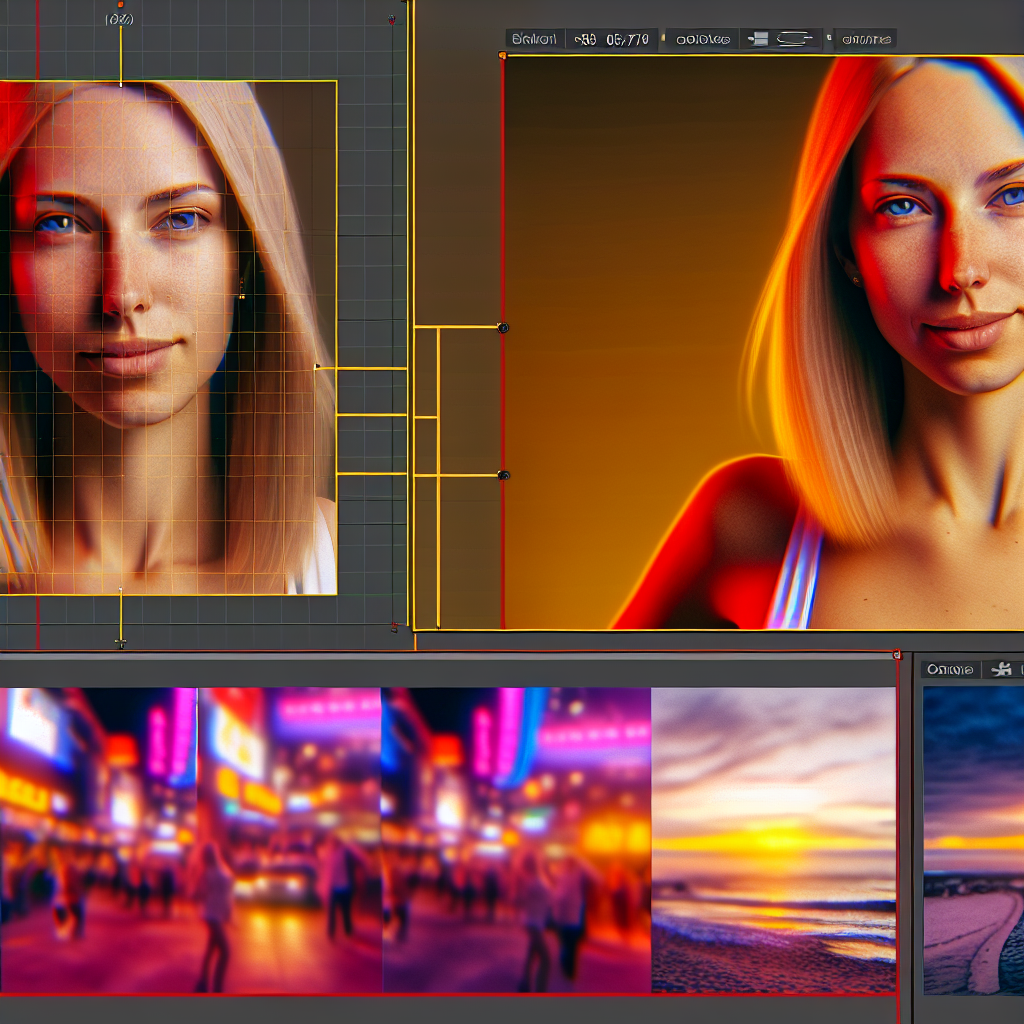Click the red corner handle above the sunset strip
Screen dimensions: 1024x1024
896,655
